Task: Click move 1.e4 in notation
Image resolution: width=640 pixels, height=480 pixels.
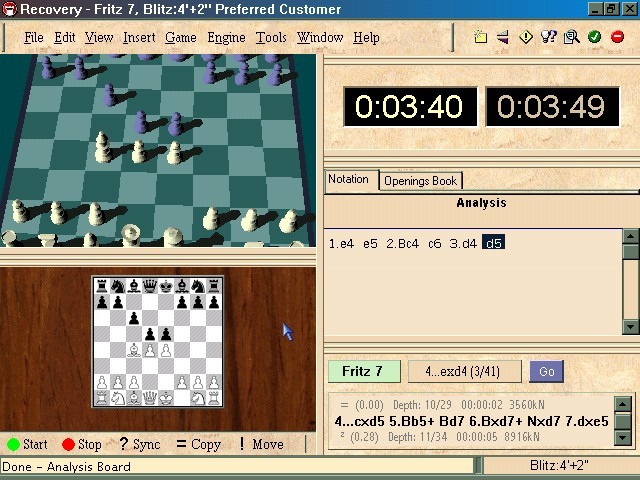Action: coord(341,244)
